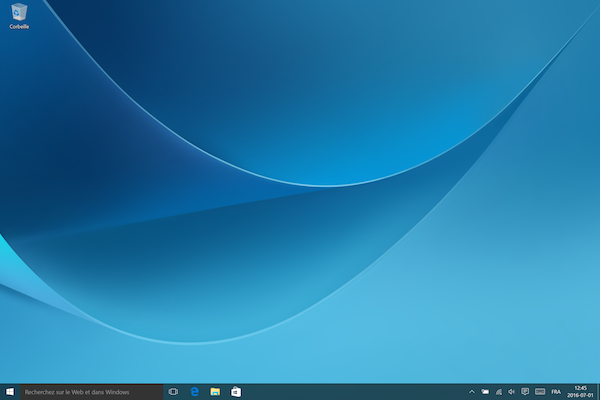Image resolution: width=600 pixels, height=400 pixels.
Task: Select the Corbeille desktop icon
Action: tap(19, 16)
